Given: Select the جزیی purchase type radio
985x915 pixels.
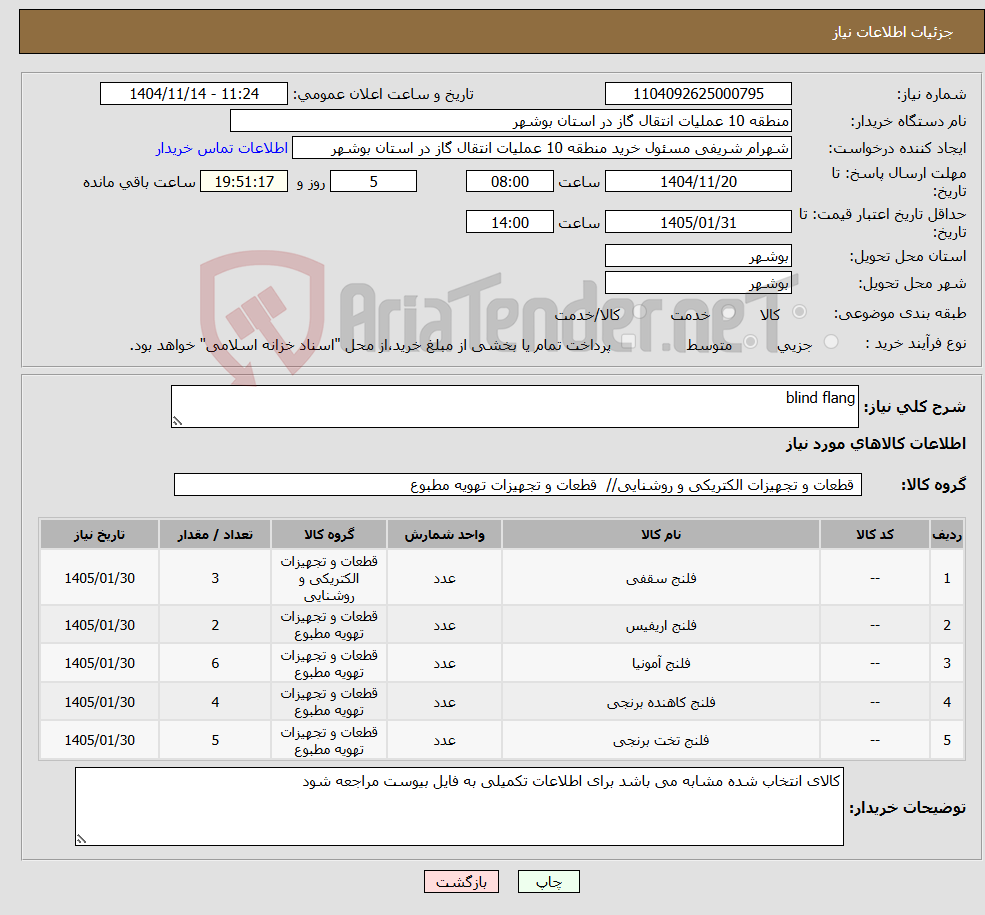Looking at the screenshot, I should [830, 342].
